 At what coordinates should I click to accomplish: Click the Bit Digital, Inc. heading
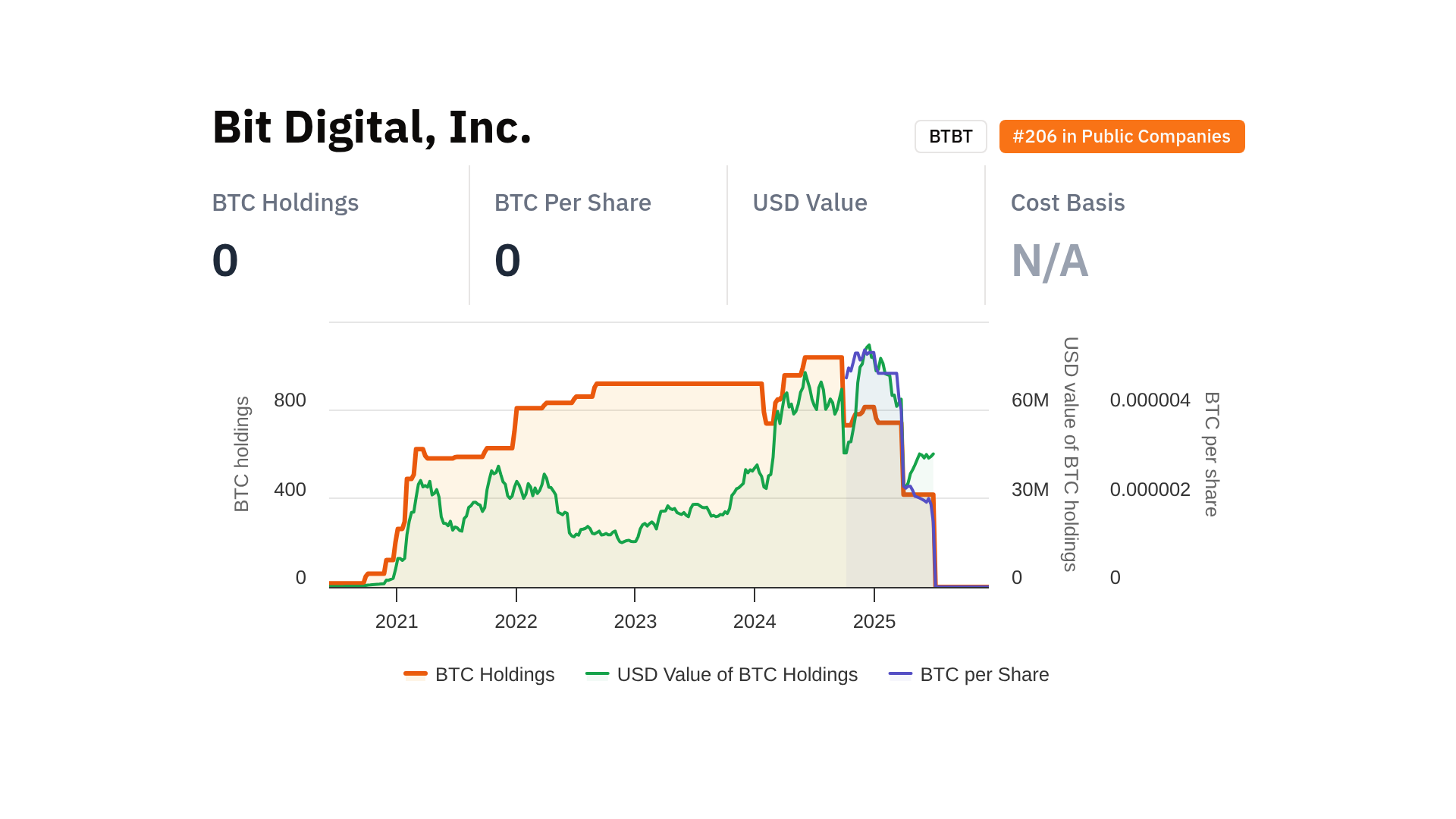point(372,127)
